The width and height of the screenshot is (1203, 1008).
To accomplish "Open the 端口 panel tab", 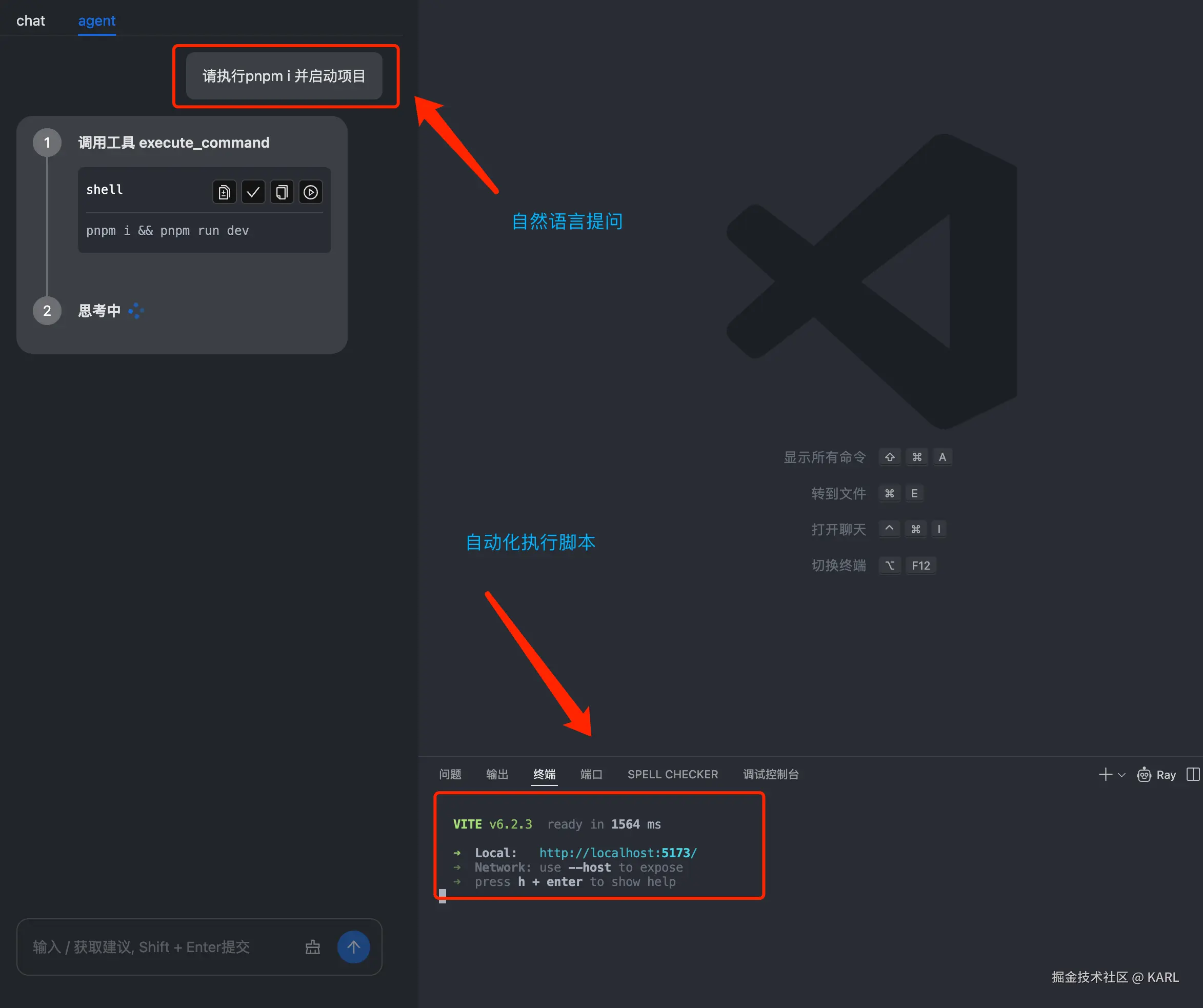I will pos(591,774).
